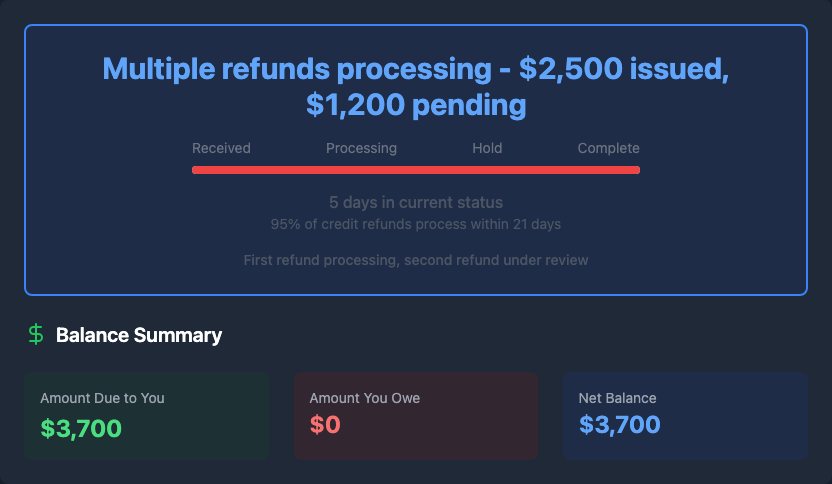Click the $1,200 pending text in headline
The height and width of the screenshot is (484, 832).
pos(415,104)
